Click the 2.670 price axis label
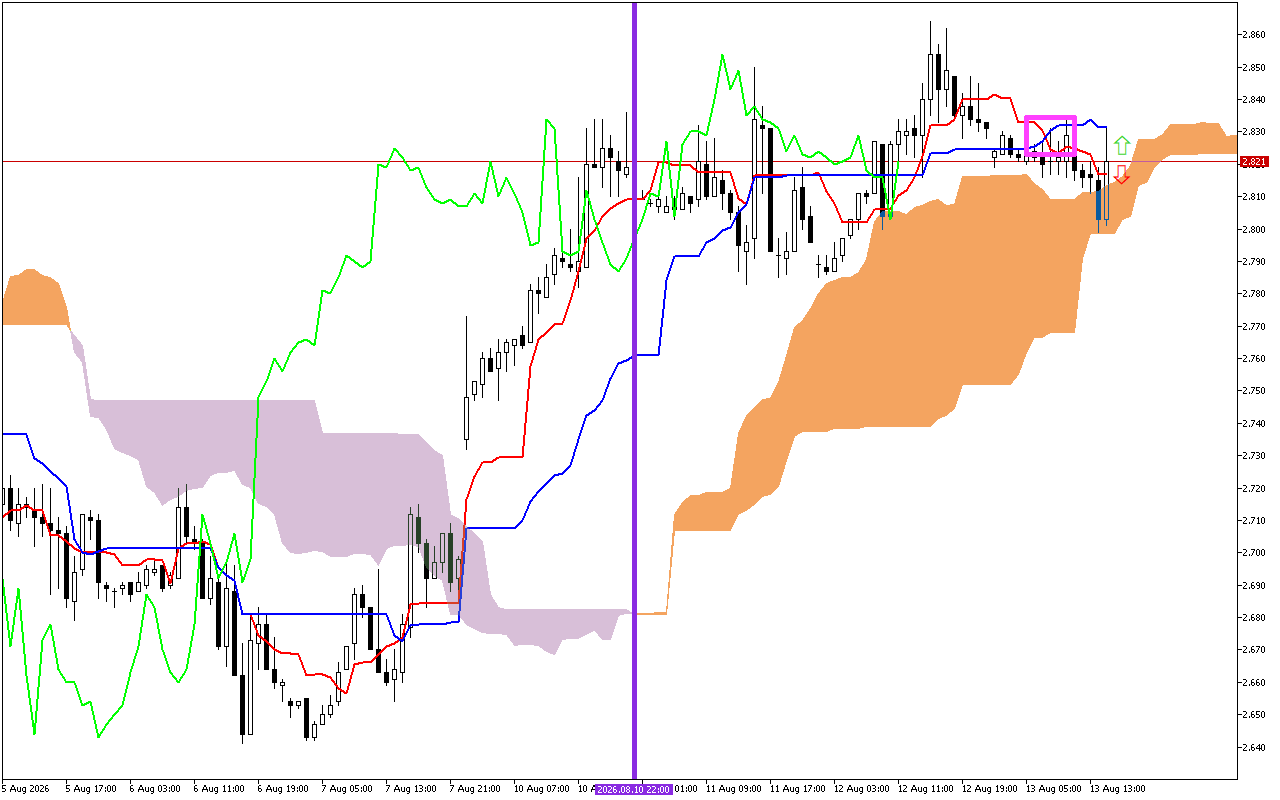Viewport: 1280px width, 800px height. [x=1253, y=650]
